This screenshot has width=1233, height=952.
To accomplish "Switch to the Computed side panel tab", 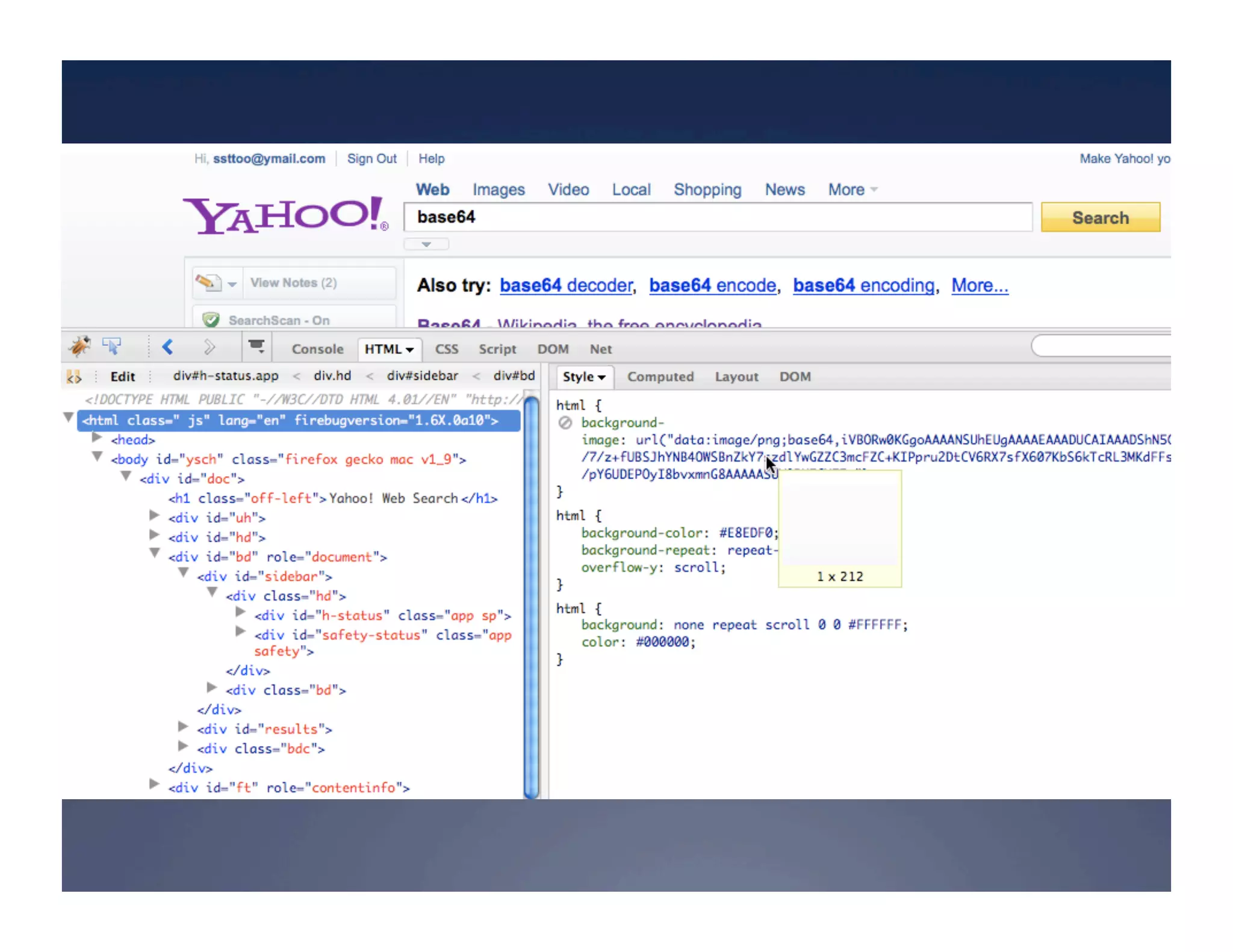I will pos(660,377).
